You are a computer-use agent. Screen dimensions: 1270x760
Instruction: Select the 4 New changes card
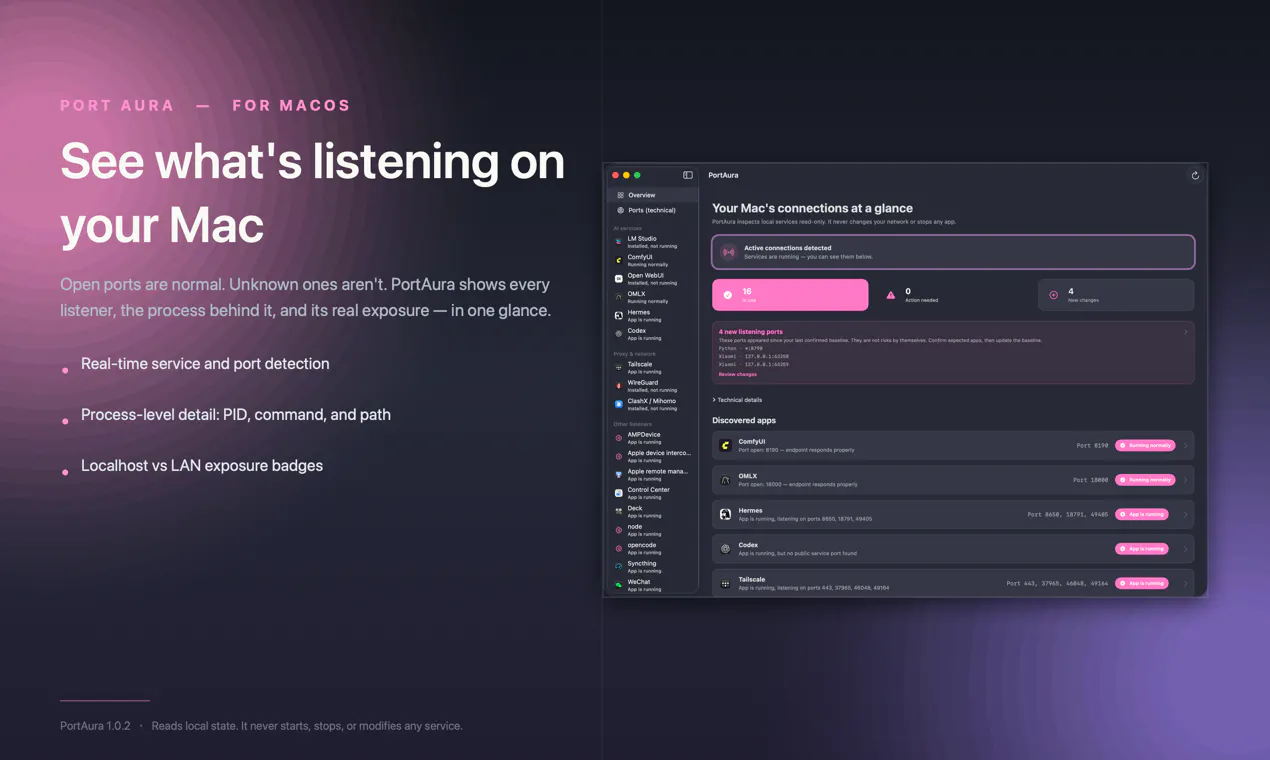1116,295
